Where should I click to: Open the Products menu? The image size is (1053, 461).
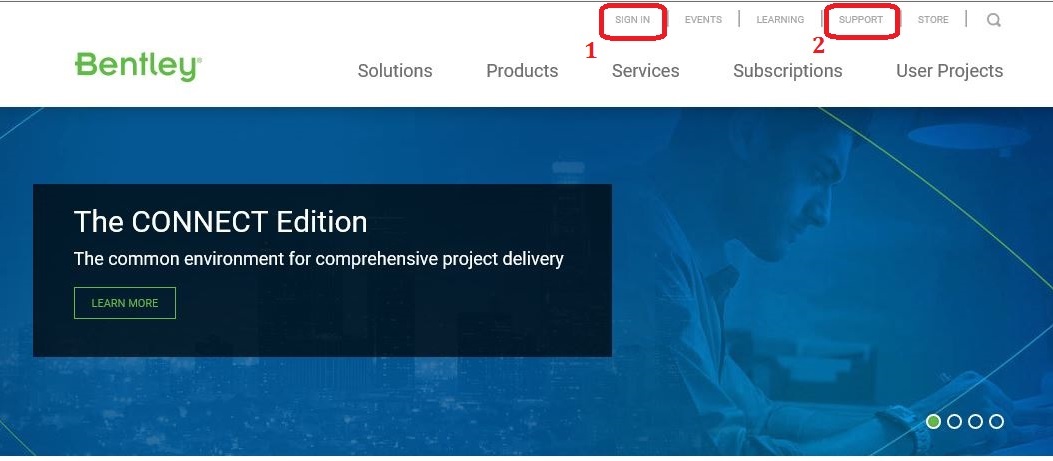(x=522, y=71)
